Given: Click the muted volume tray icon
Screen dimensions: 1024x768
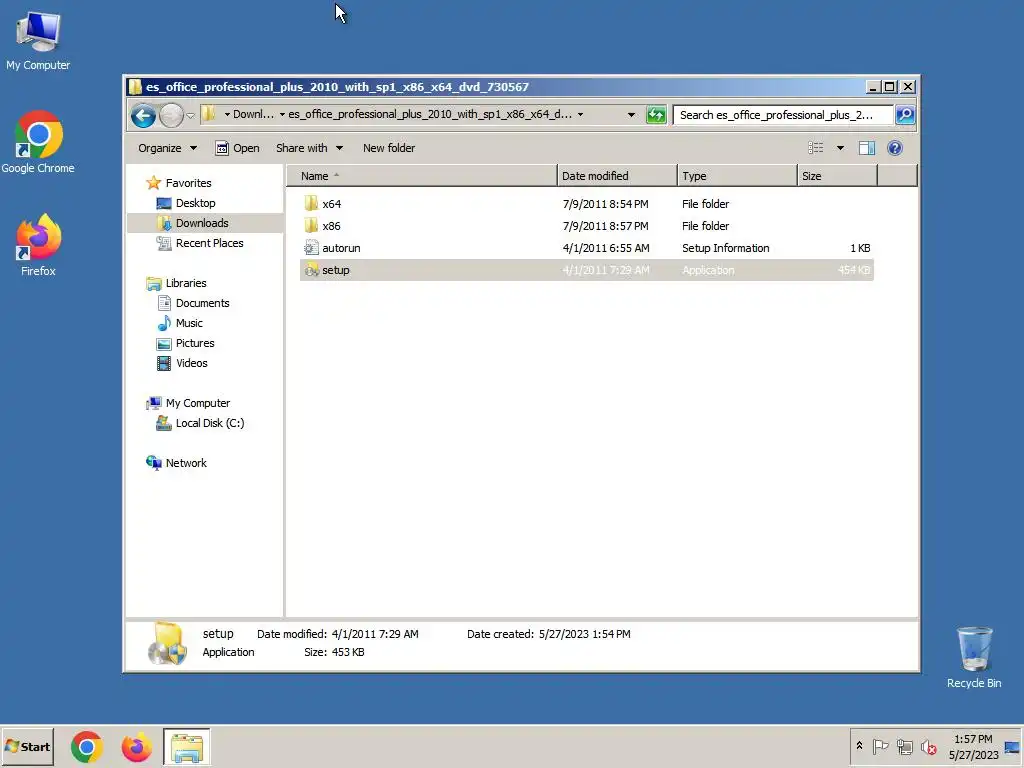Looking at the screenshot, I should click(x=928, y=746).
